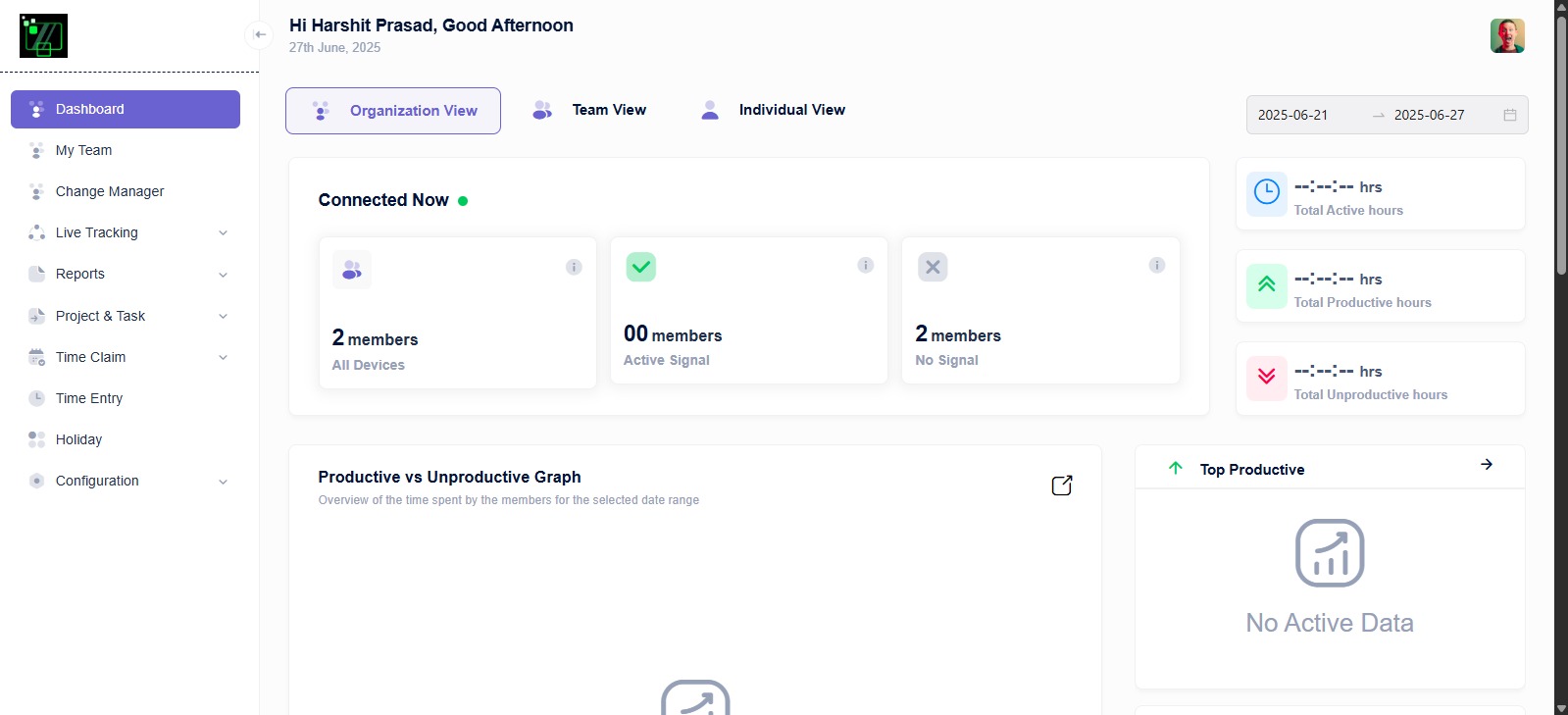Collapse the sidebar with back arrow
1568x715 pixels.
260,34
